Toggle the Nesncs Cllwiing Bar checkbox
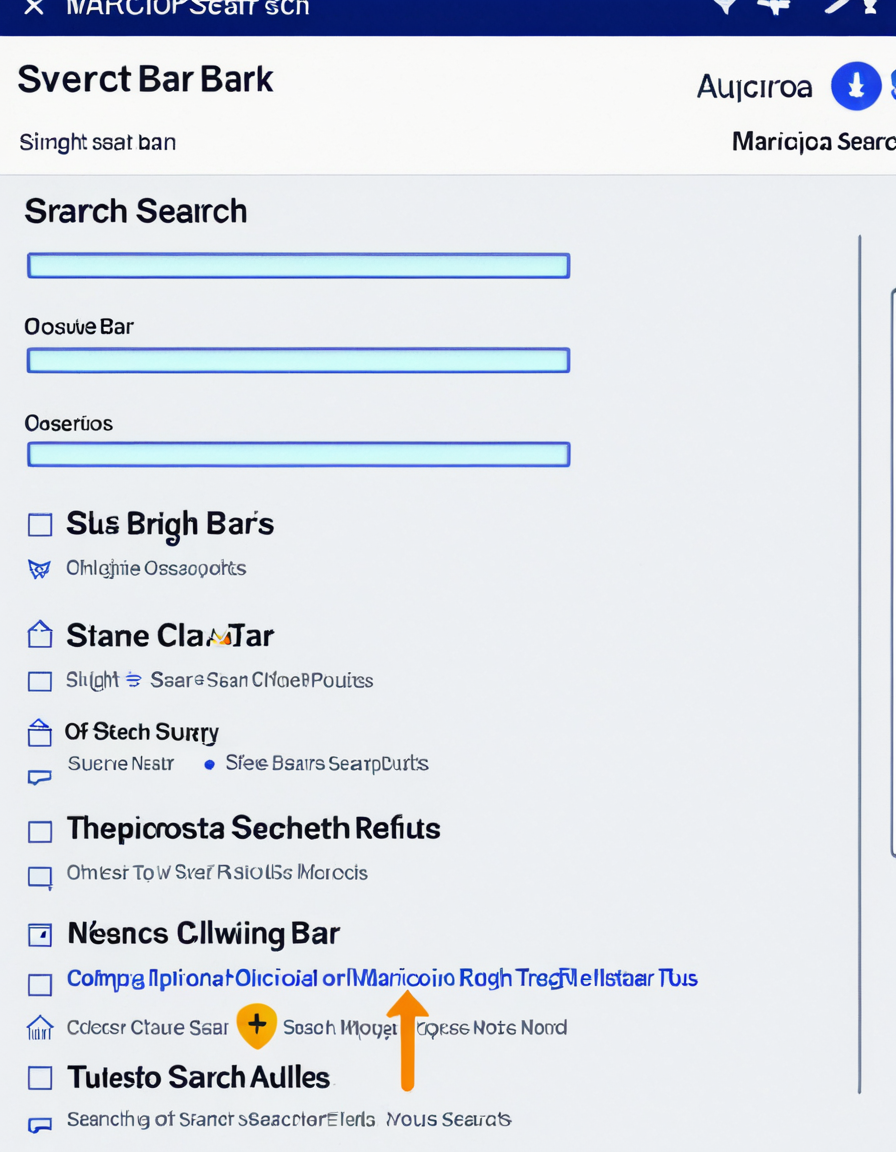This screenshot has height=1152, width=896. click(x=40, y=935)
